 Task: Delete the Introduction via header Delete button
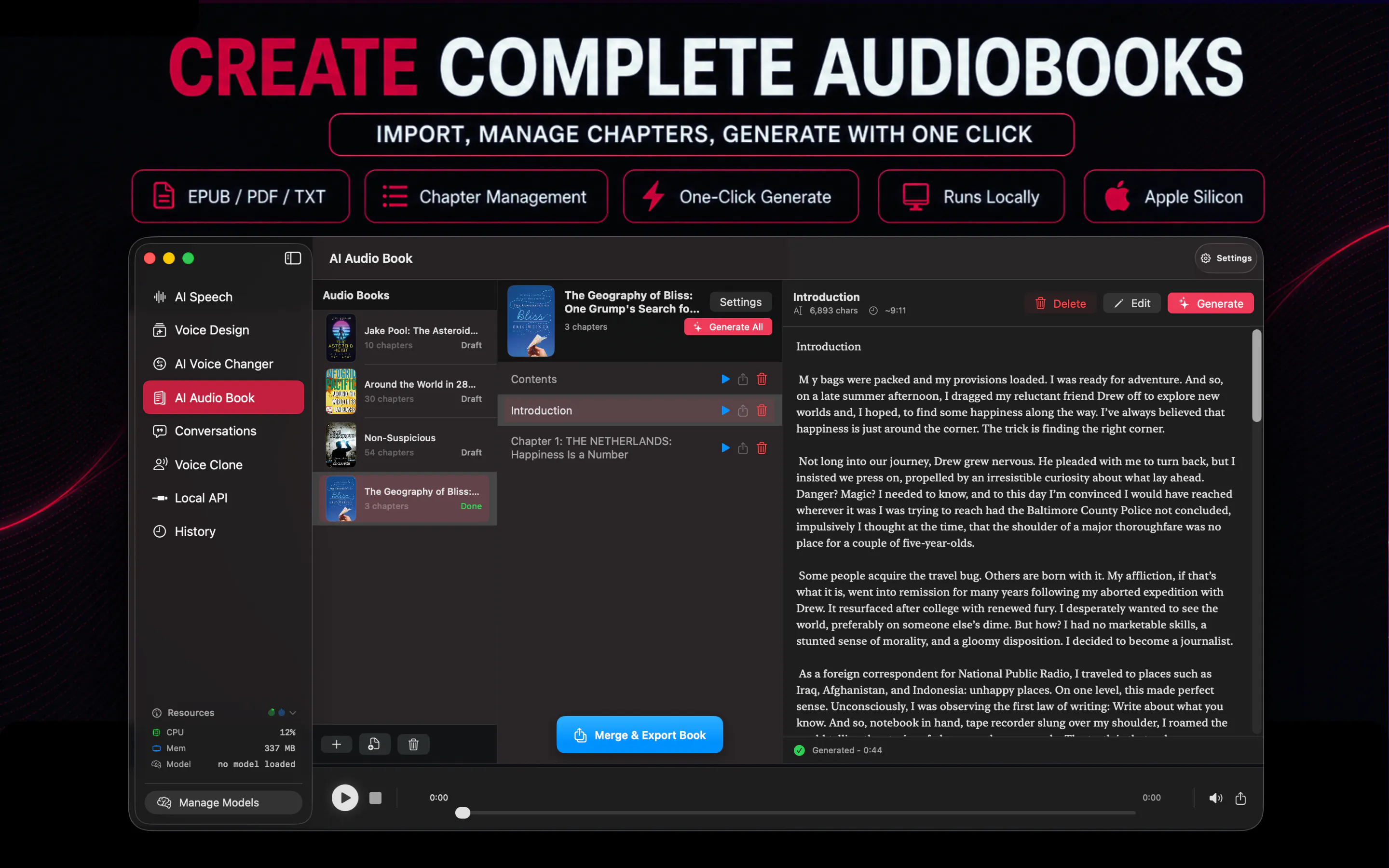point(1060,303)
